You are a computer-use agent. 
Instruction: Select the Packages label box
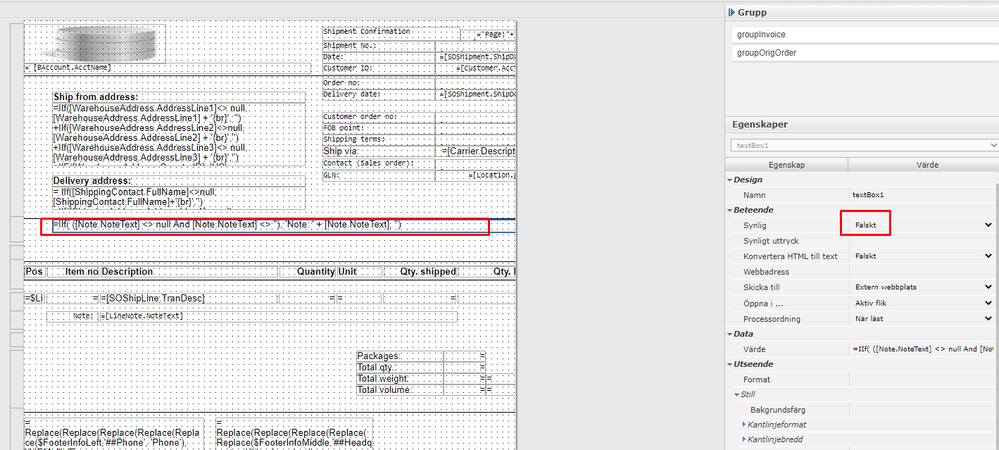coord(399,356)
